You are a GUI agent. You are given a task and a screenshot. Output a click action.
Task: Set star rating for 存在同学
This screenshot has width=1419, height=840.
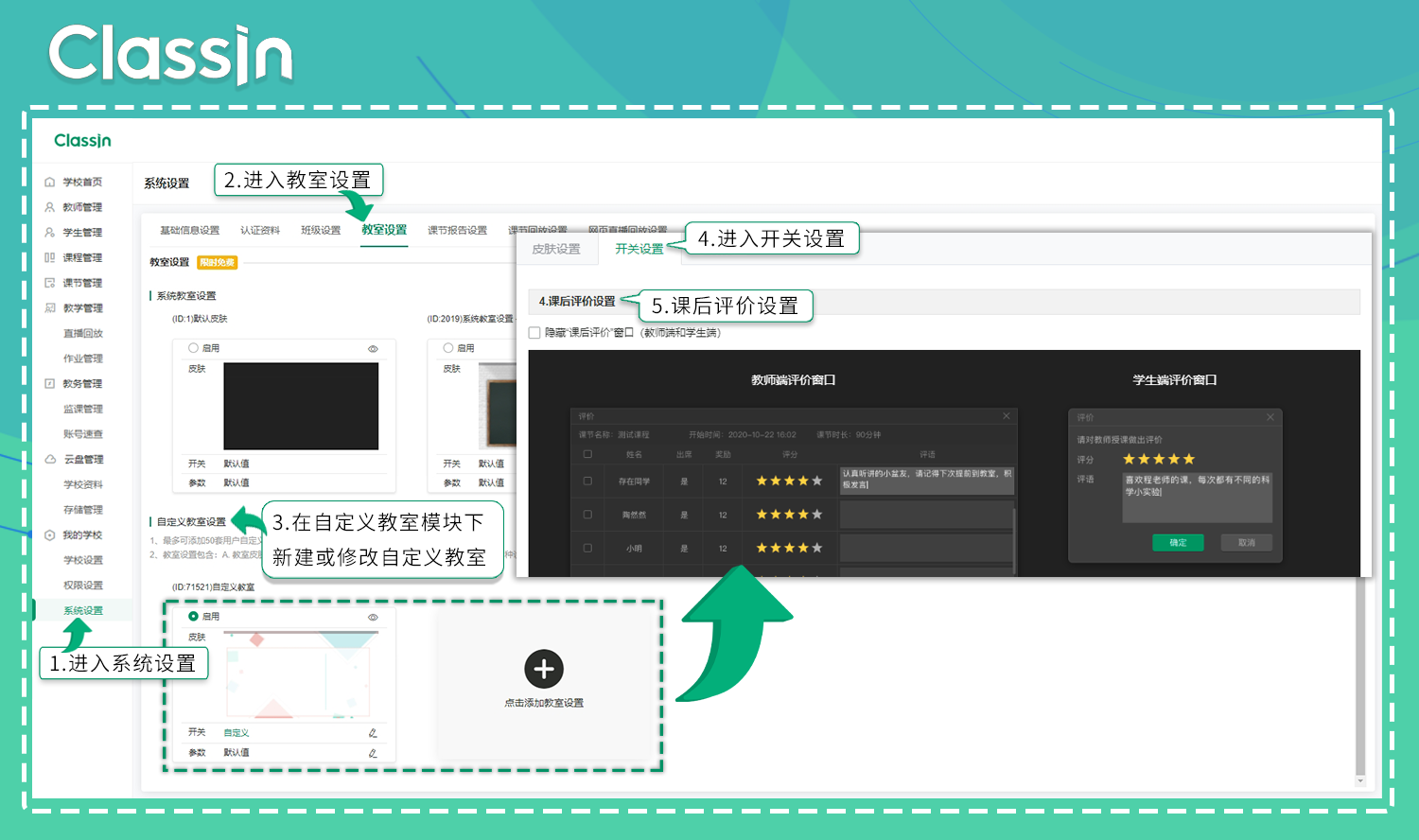(x=789, y=481)
